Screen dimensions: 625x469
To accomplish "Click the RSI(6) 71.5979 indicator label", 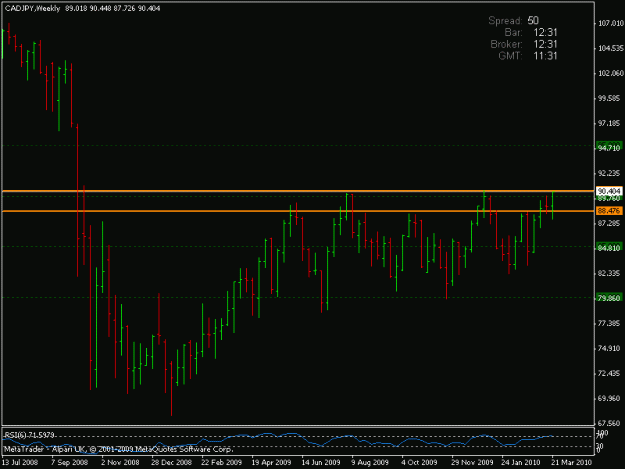I will coord(29,435).
